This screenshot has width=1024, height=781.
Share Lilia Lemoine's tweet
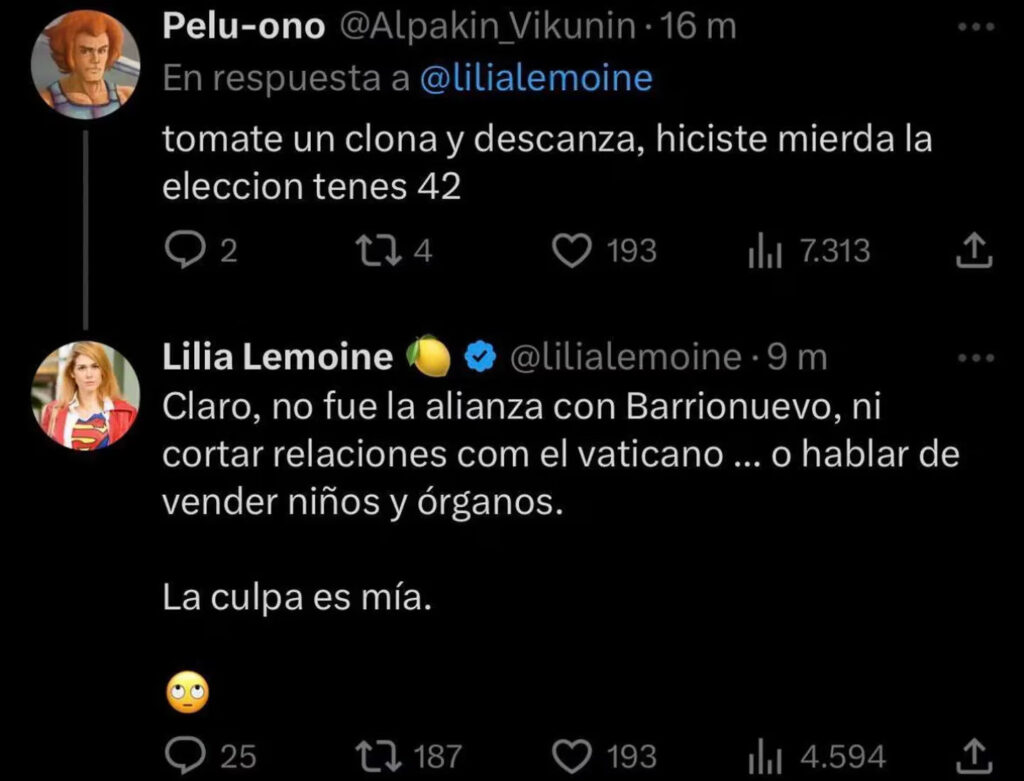point(973,754)
